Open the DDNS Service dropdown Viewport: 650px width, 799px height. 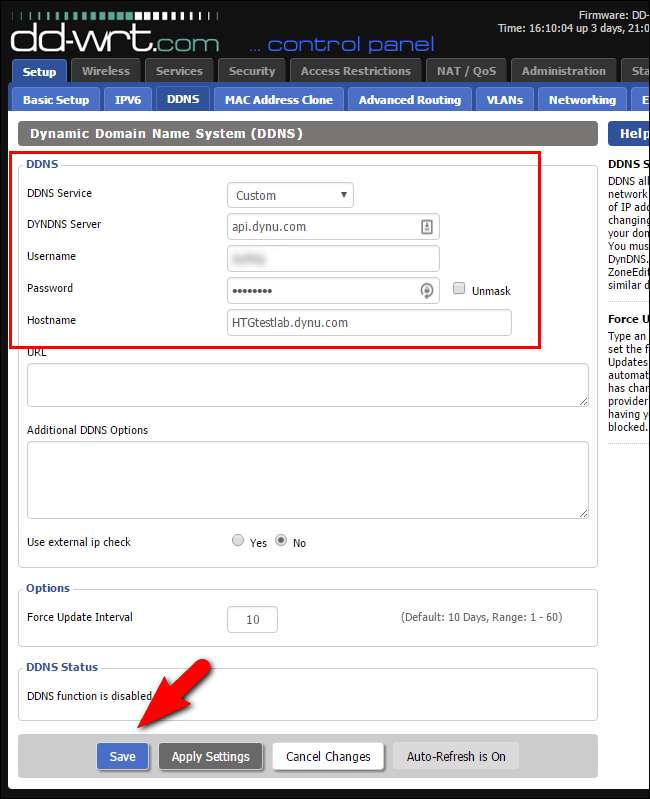pyautogui.click(x=290, y=195)
